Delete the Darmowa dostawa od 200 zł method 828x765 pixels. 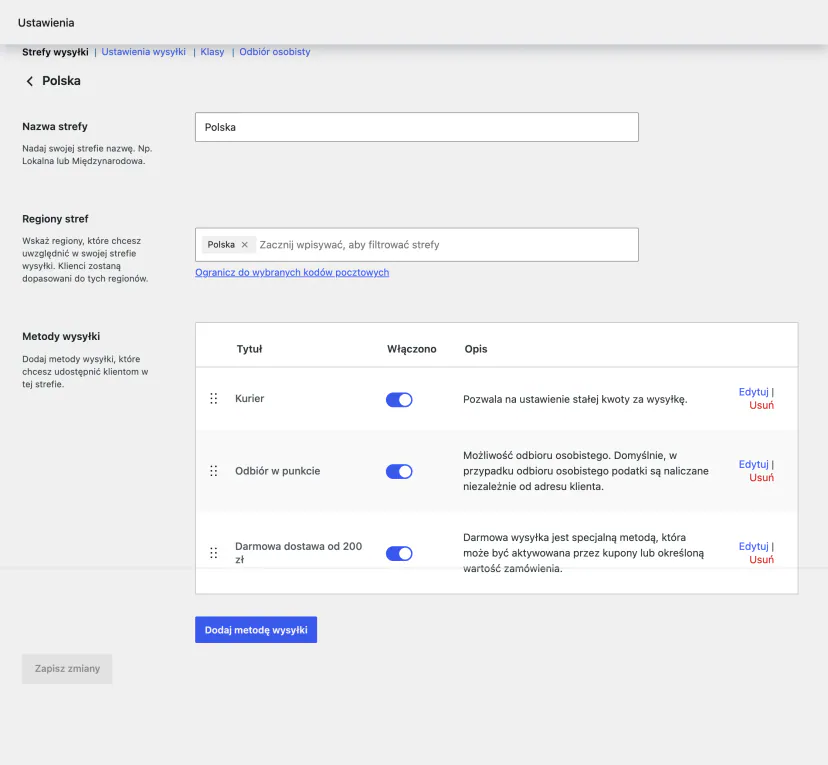761,560
